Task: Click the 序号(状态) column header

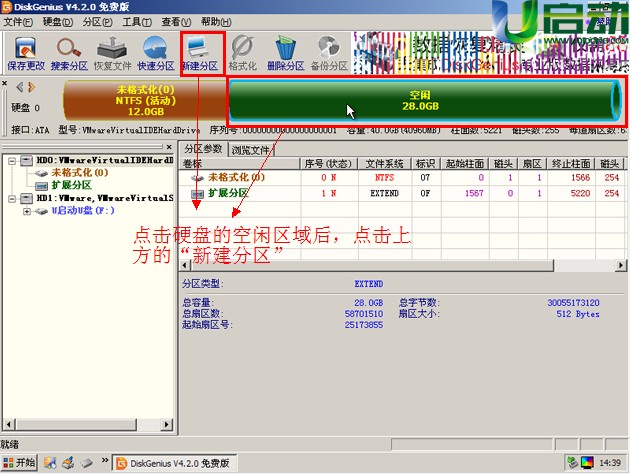Action: click(328, 163)
